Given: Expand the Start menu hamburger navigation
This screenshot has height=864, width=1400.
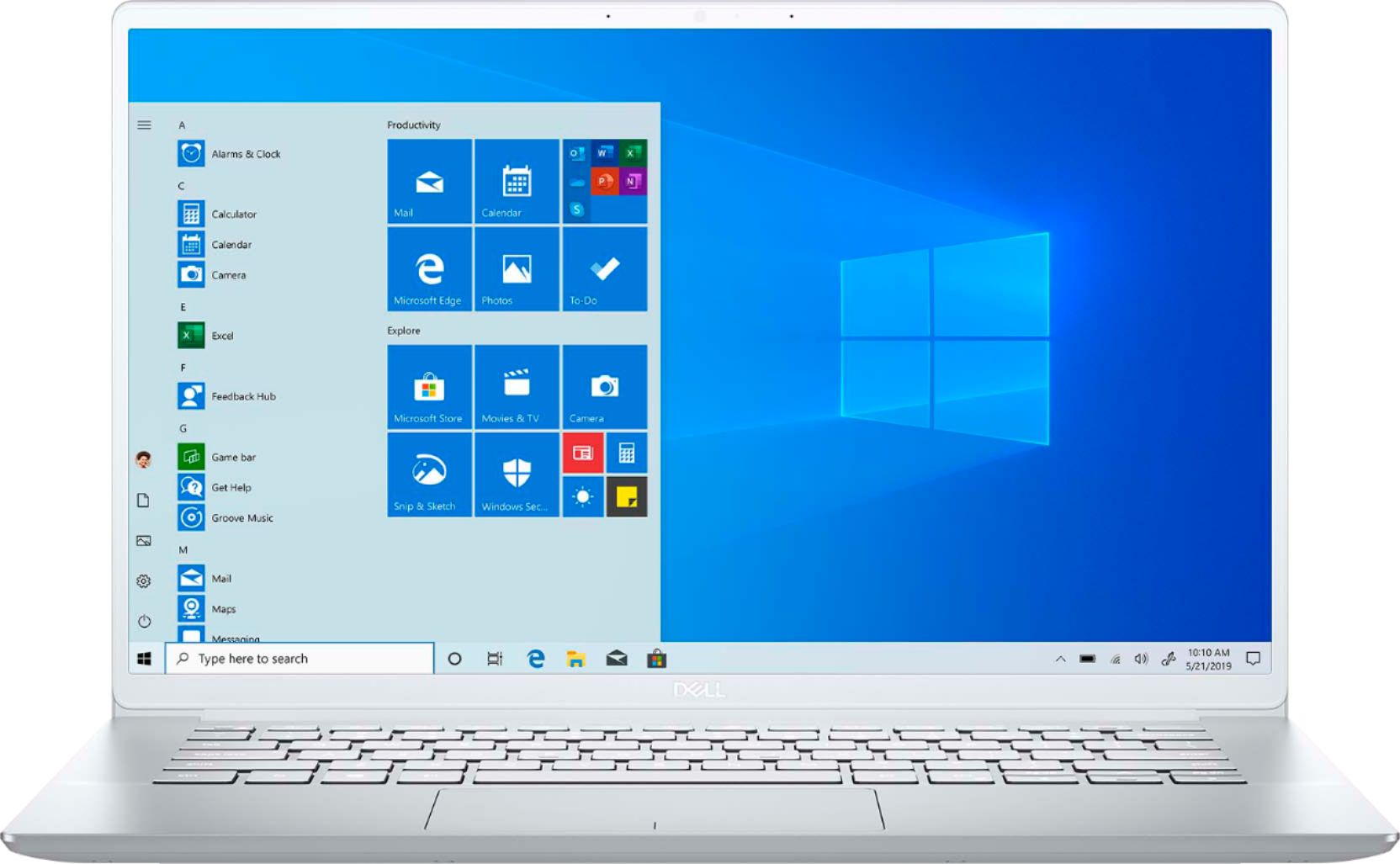Looking at the screenshot, I should (144, 125).
